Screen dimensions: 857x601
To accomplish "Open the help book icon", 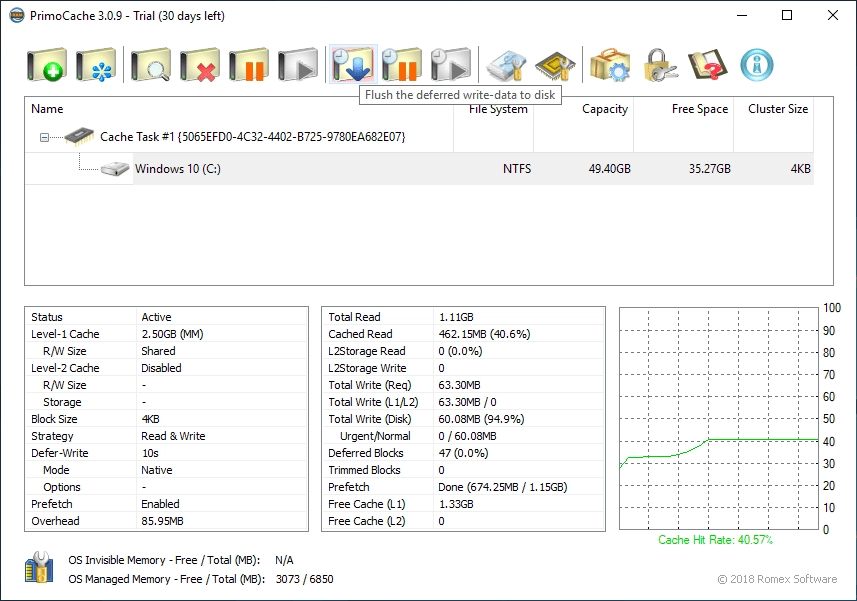I will 708,64.
